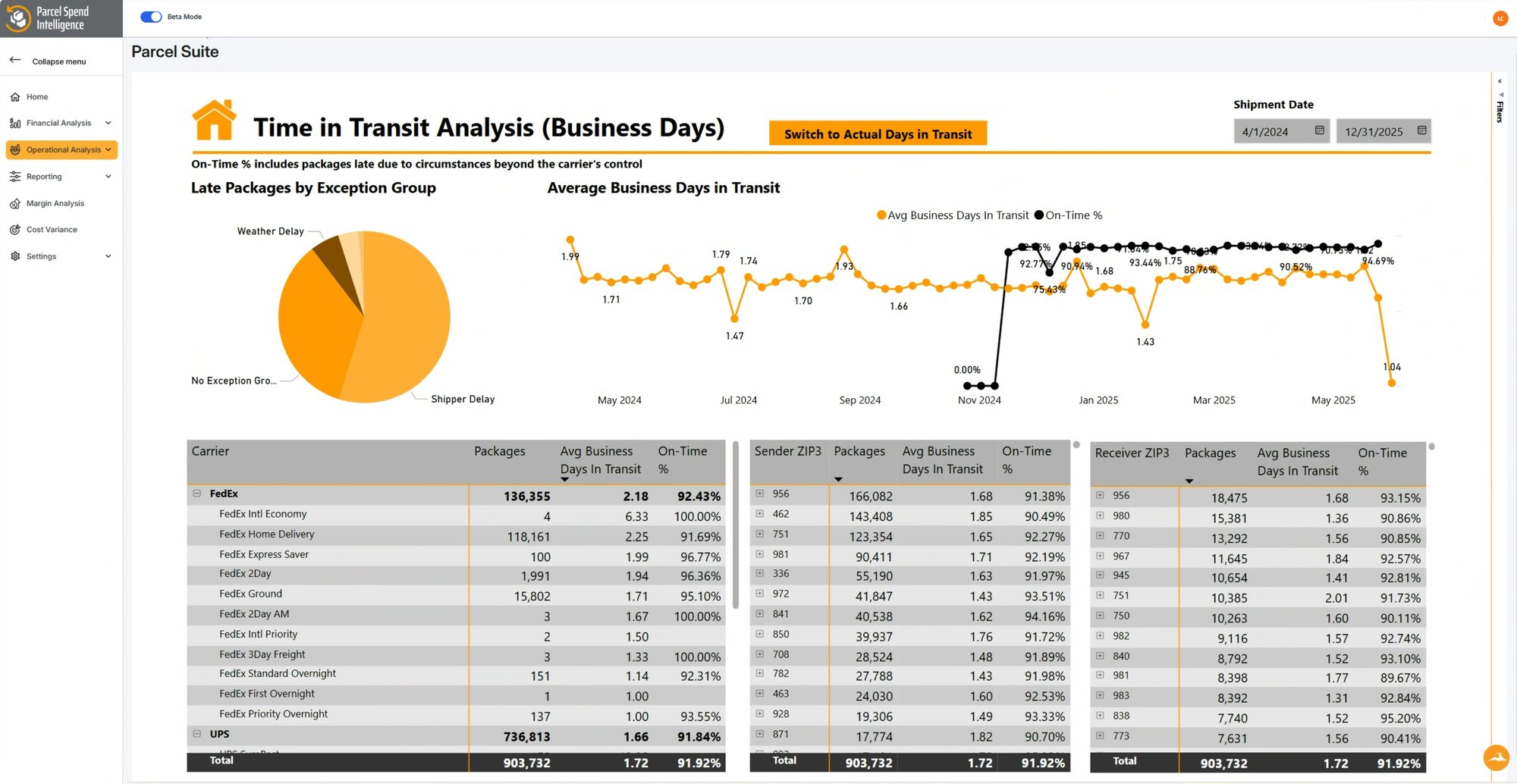Select the FedEx Home Delivery row

tap(456, 535)
